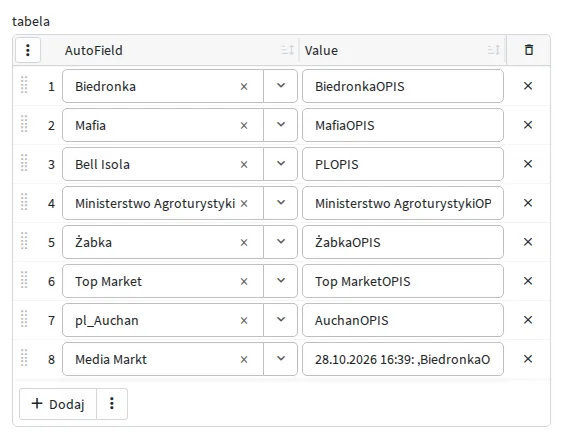Image resolution: width=563 pixels, height=438 pixels.
Task: Open the Media Markt dropdown chevron
Action: click(x=281, y=359)
